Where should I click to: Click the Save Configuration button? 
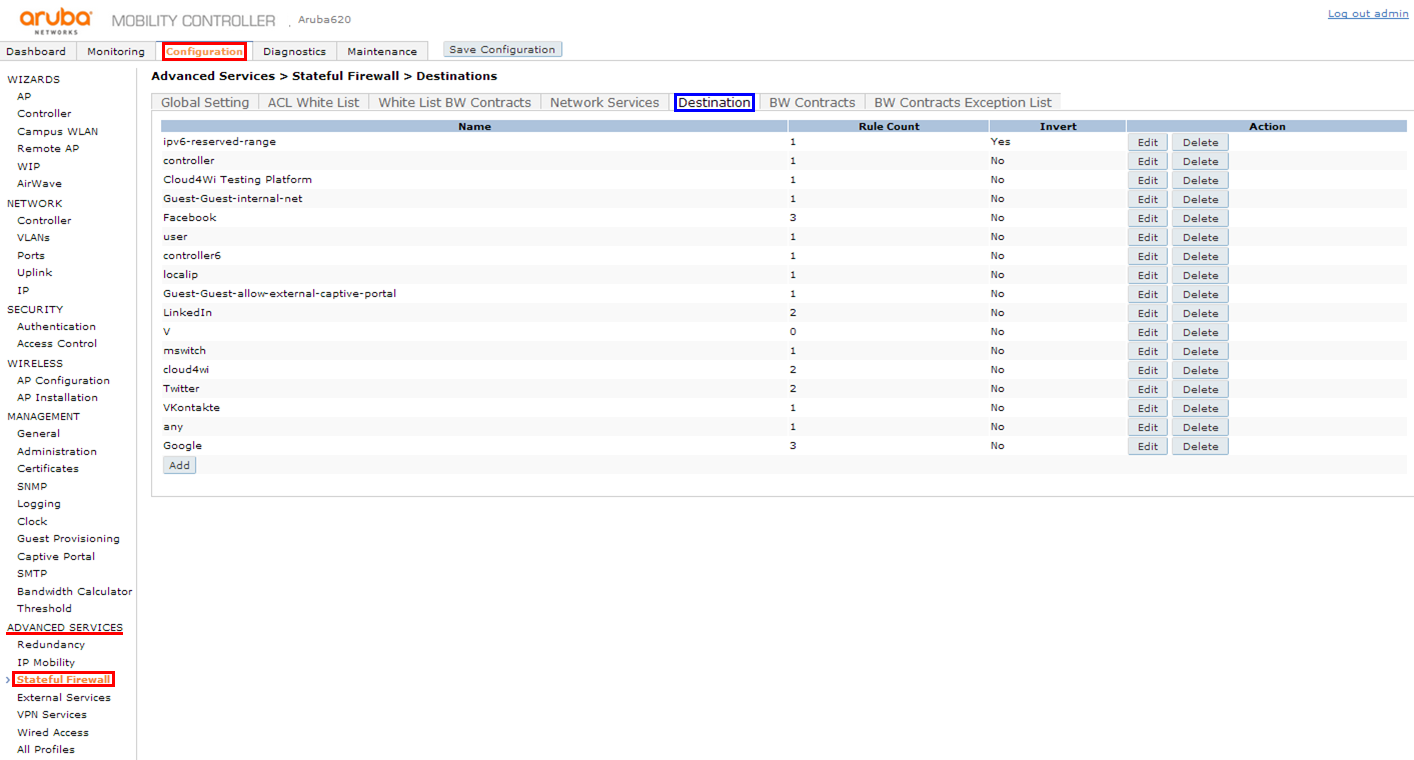pos(502,50)
